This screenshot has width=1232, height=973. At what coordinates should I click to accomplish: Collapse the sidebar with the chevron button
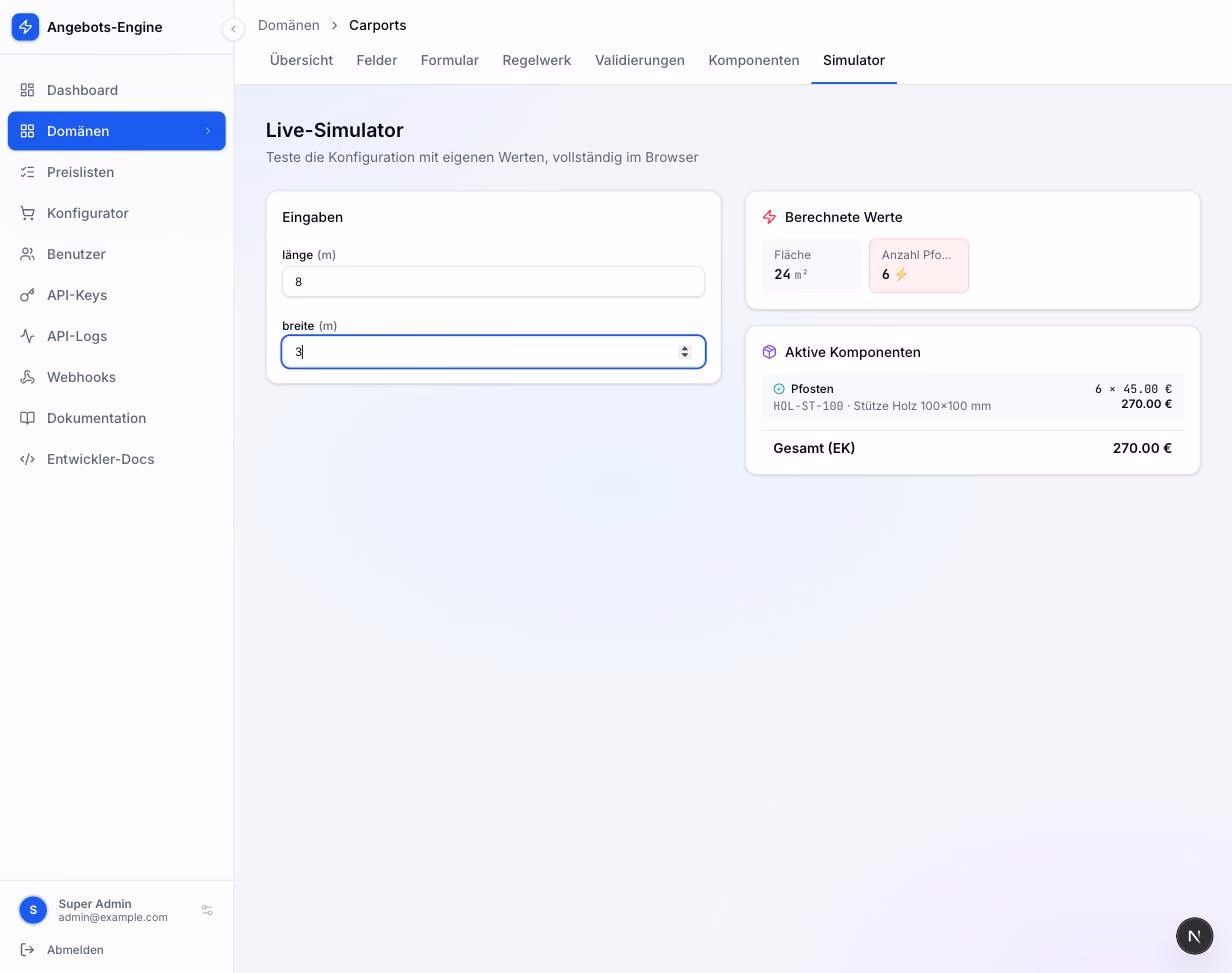tap(233, 29)
